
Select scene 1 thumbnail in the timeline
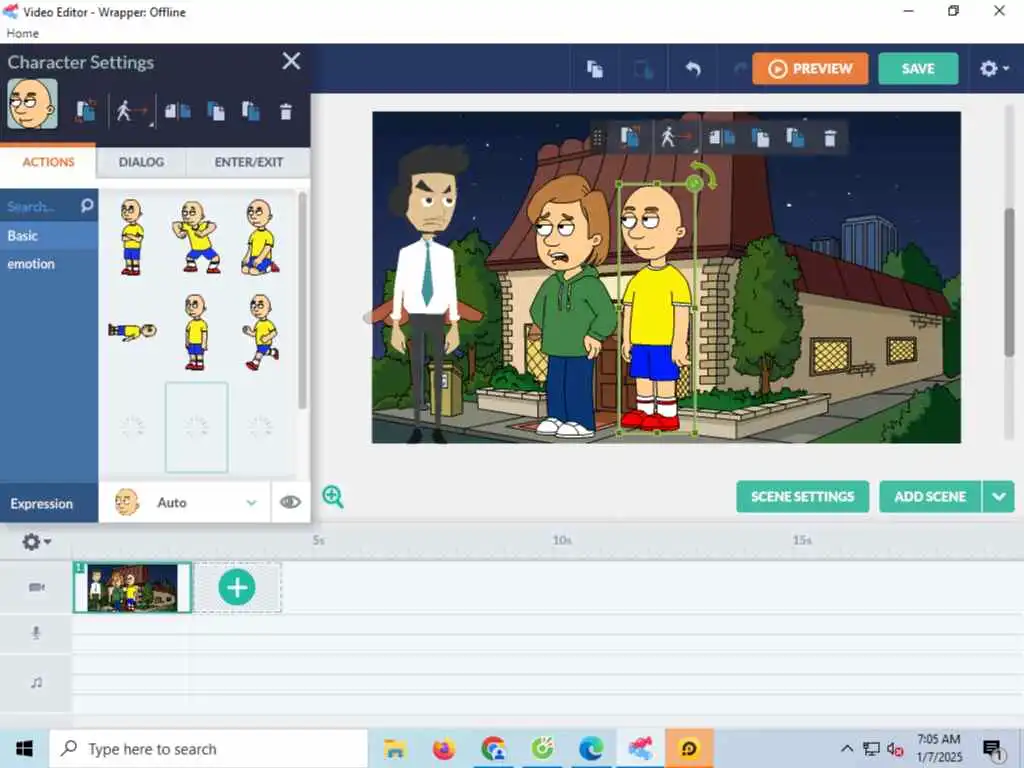coord(132,587)
